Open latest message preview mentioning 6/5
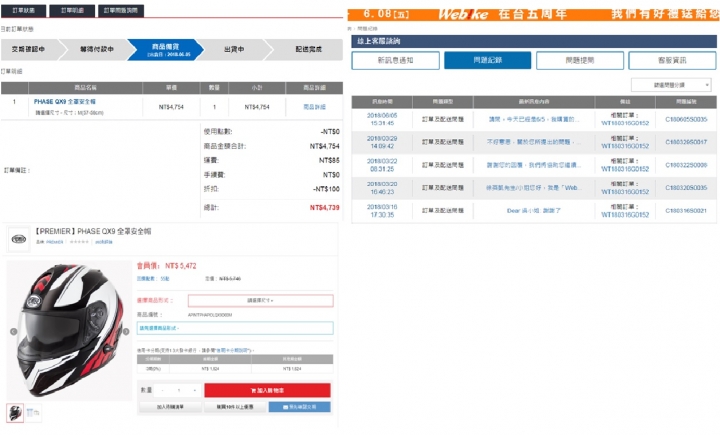 534,119
